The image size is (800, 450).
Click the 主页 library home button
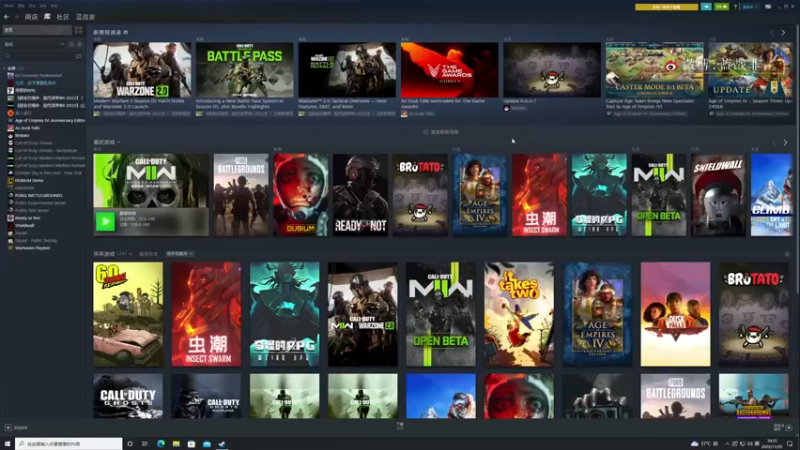37,30
